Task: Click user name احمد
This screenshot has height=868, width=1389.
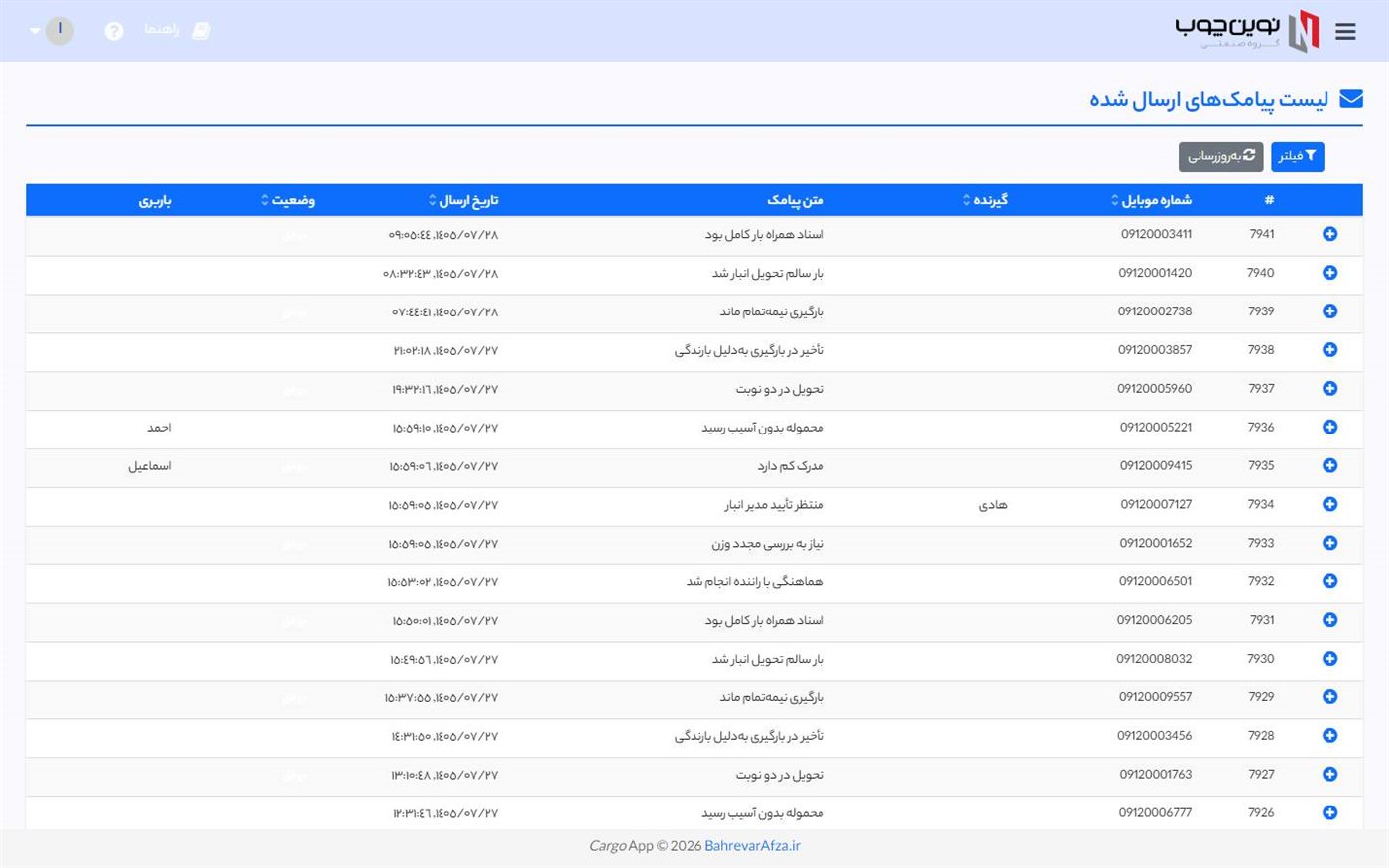Action: (x=159, y=428)
